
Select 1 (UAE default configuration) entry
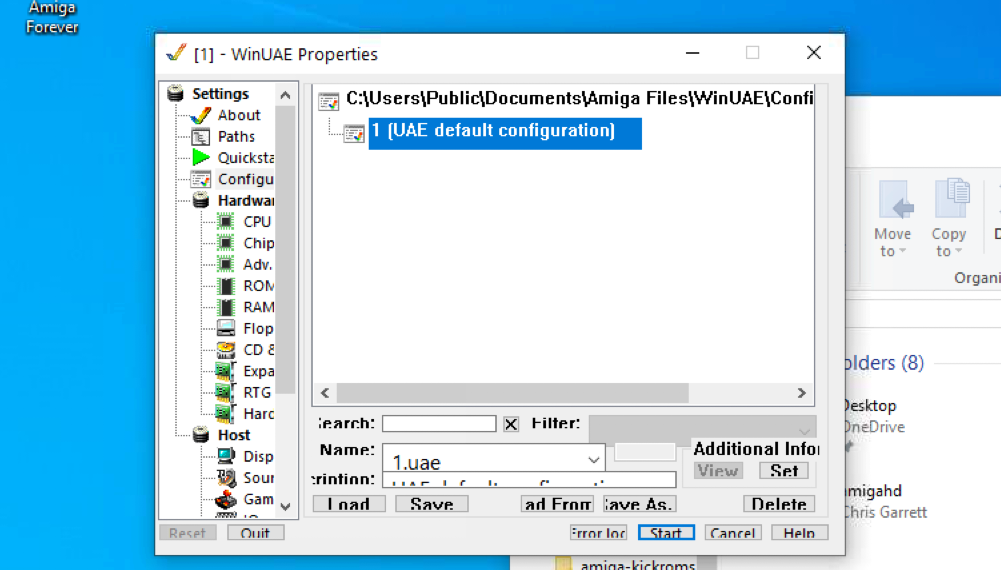tap(505, 133)
